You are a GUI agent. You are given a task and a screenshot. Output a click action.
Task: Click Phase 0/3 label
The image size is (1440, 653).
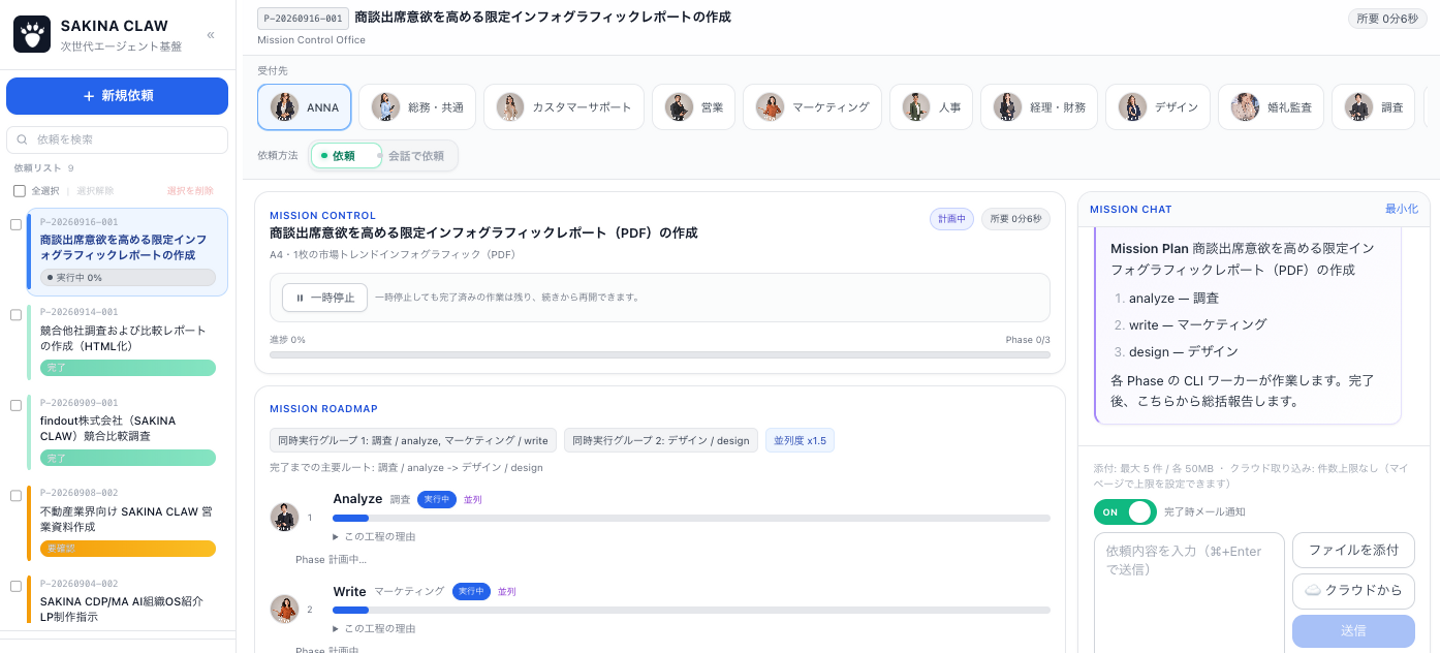(1028, 340)
